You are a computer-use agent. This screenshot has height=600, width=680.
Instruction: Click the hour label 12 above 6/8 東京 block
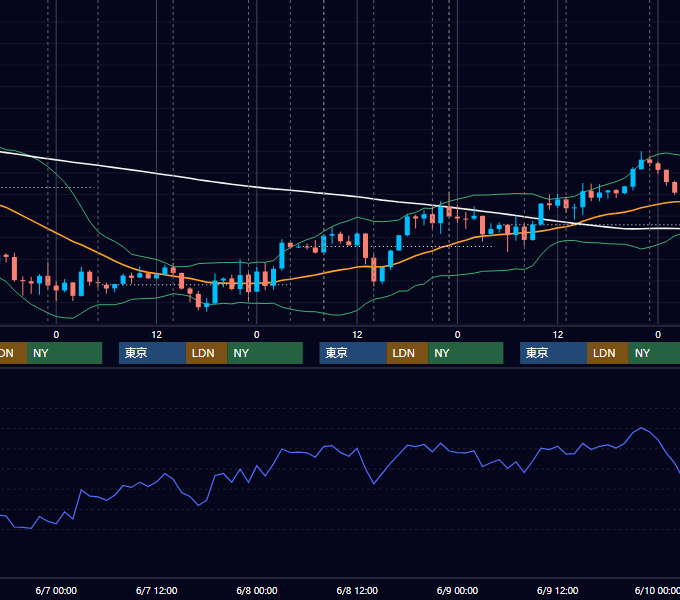[x=357, y=335]
